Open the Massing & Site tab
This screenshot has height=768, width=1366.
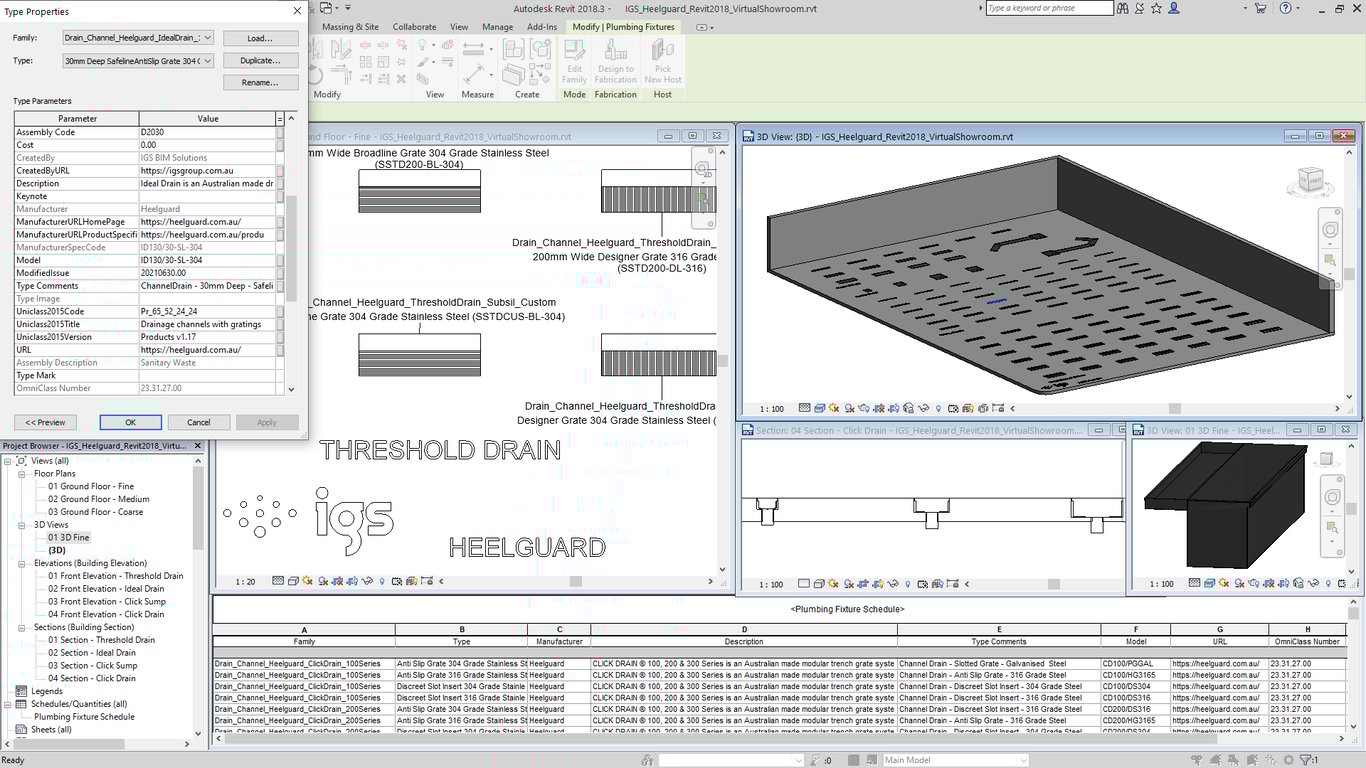click(350, 27)
